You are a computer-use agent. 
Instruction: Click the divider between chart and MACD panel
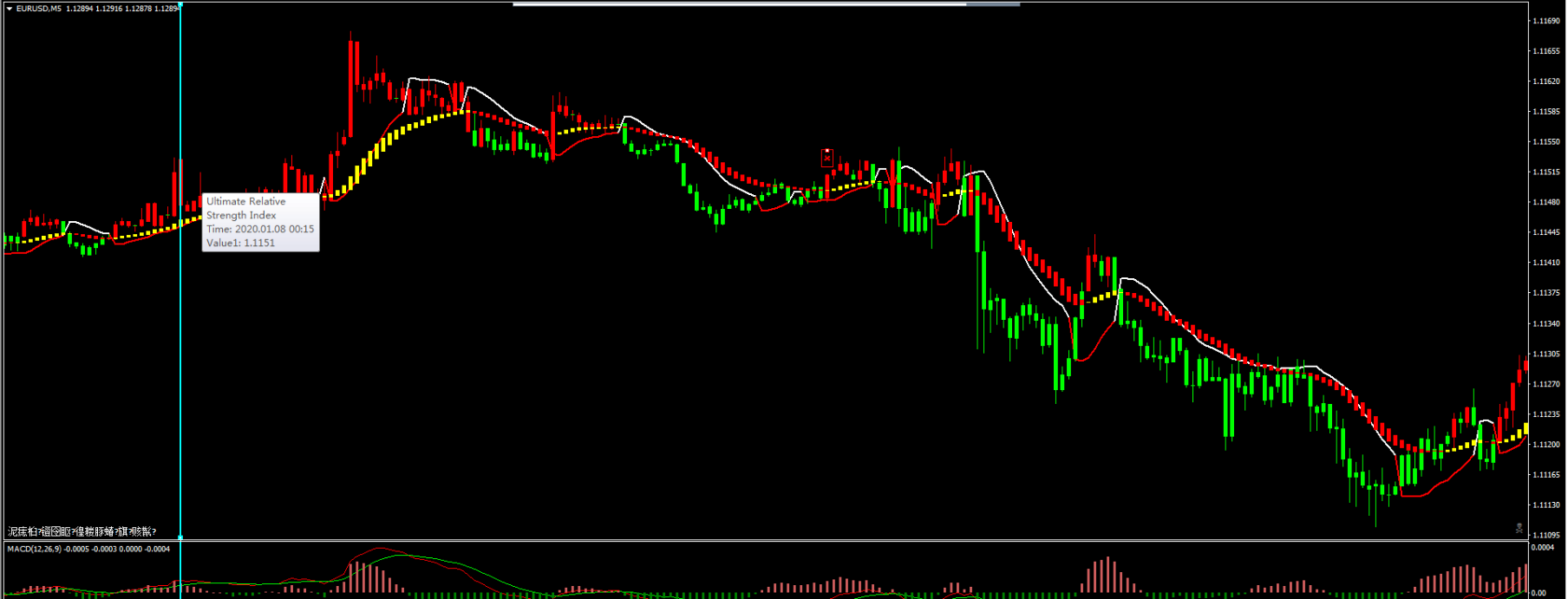tap(763, 540)
